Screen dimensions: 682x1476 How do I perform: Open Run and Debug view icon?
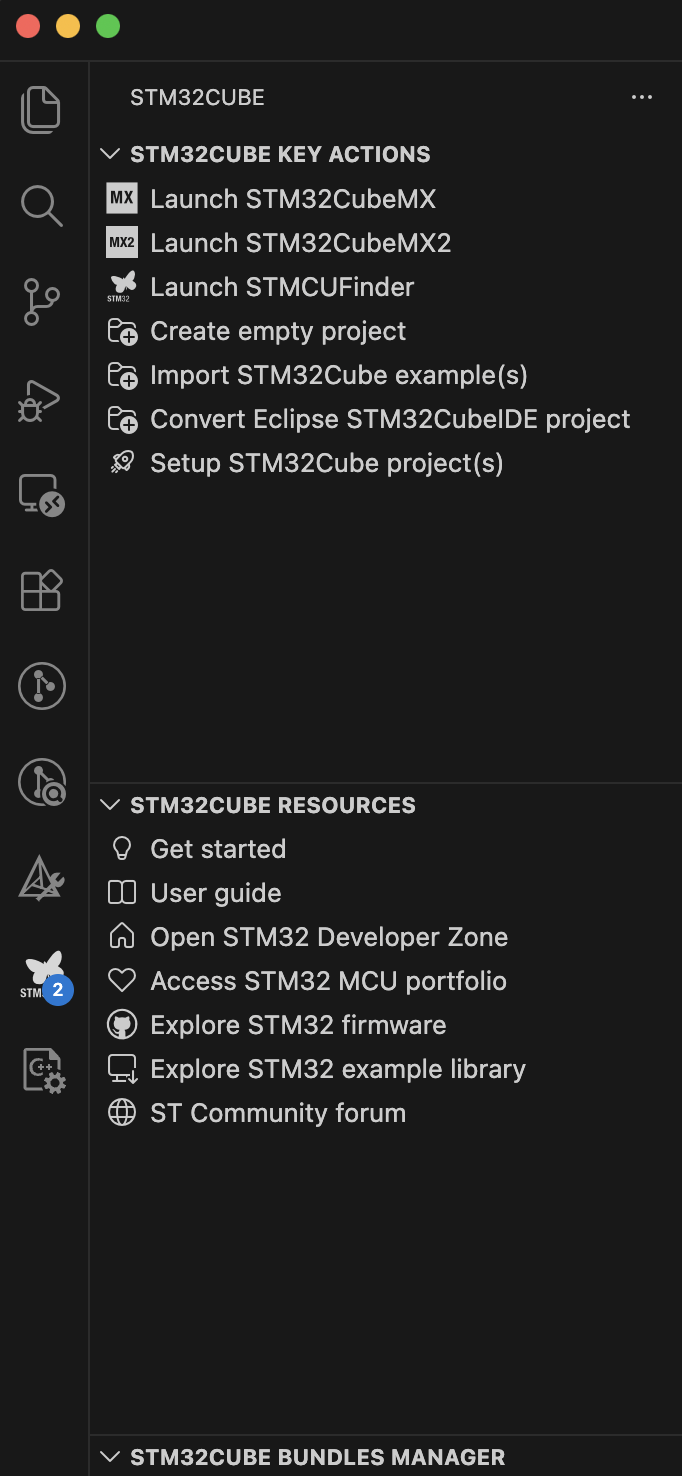tap(42, 399)
